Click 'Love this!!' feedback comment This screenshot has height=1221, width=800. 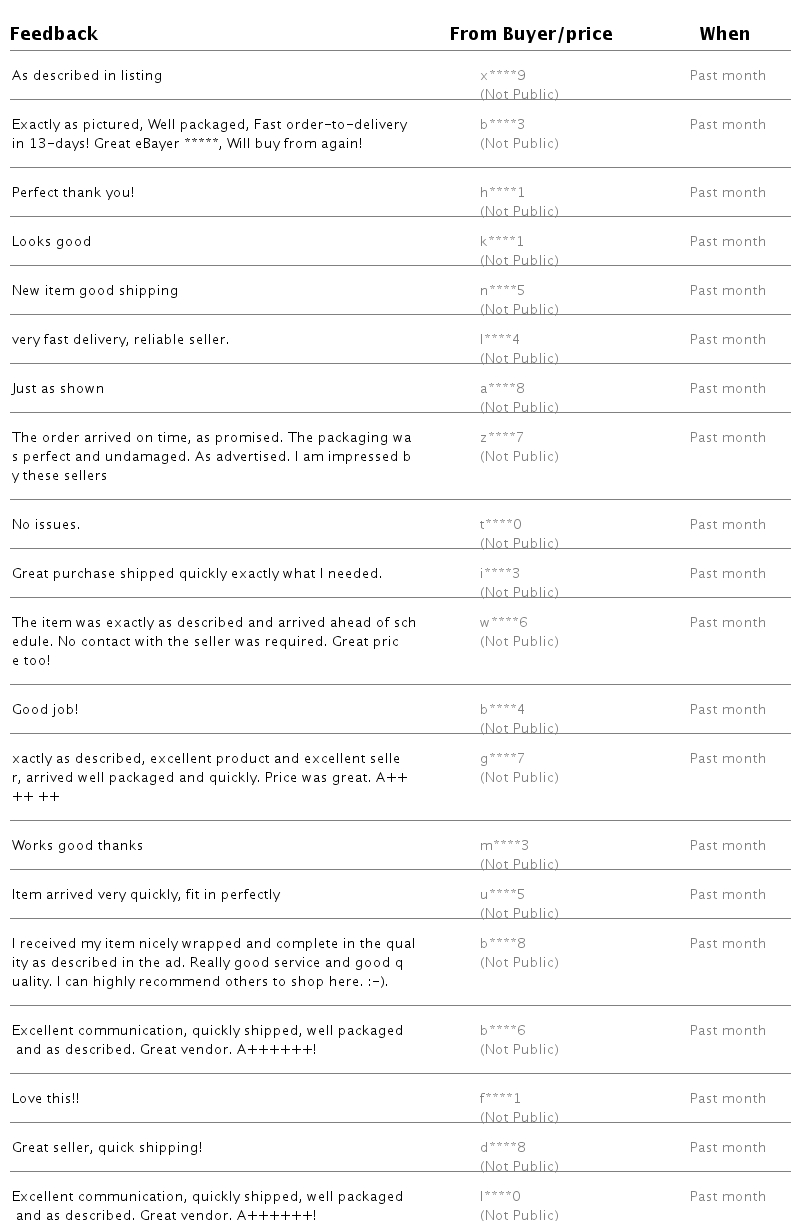tap(45, 1099)
